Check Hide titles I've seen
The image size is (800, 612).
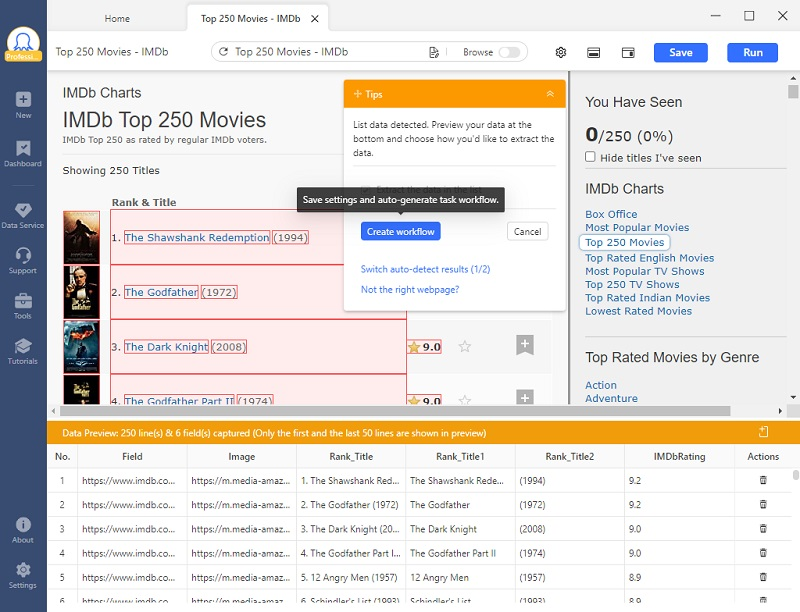pos(590,157)
